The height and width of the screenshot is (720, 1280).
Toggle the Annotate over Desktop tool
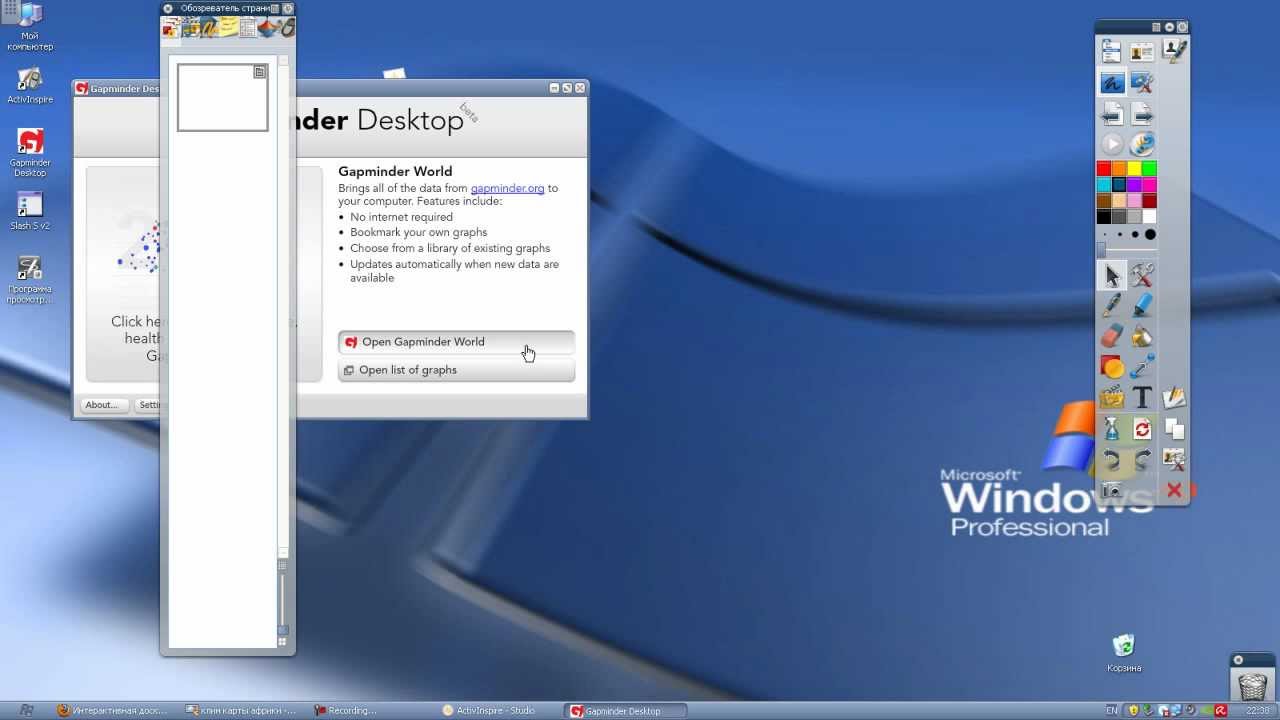pos(1111,82)
